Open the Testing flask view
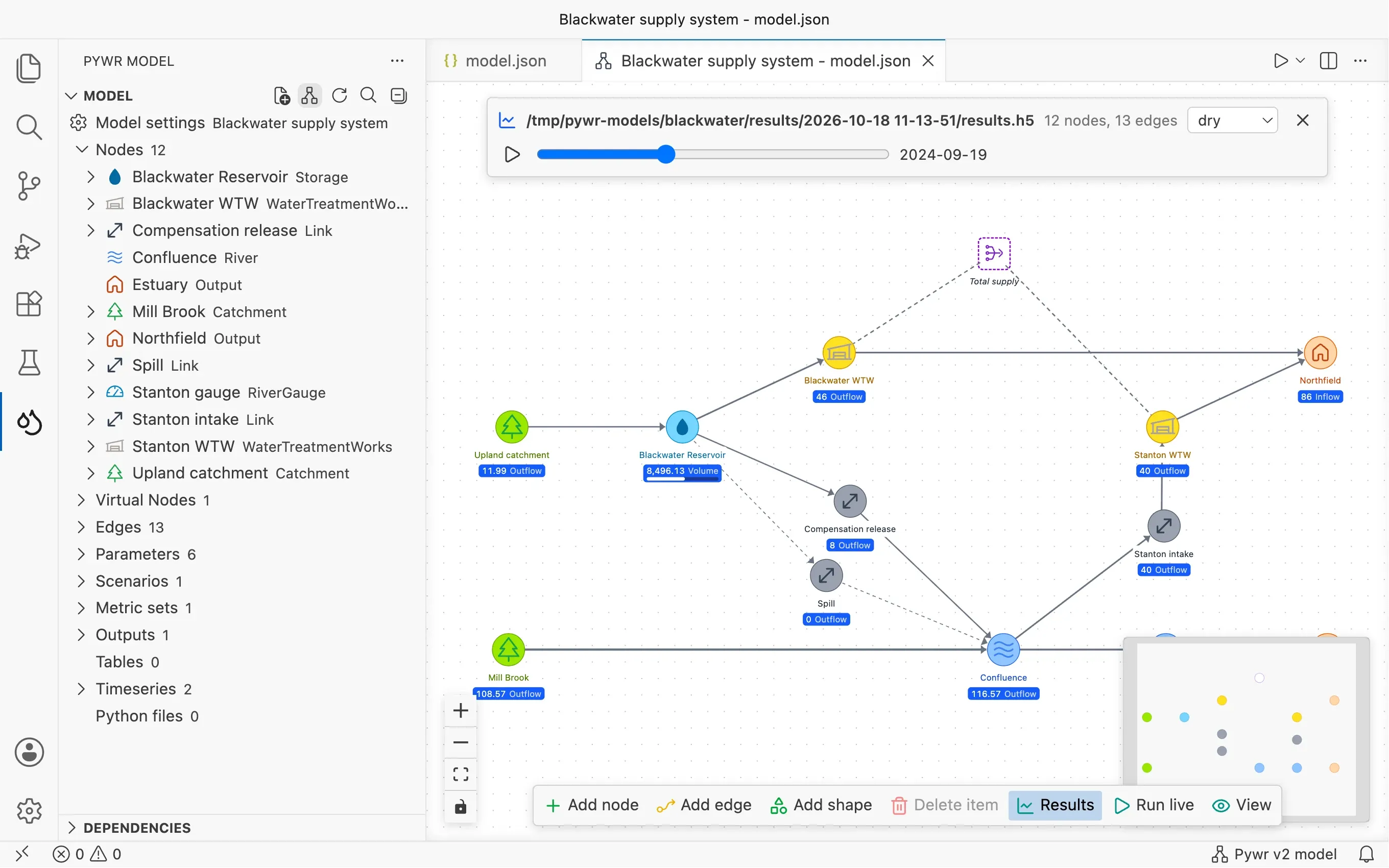This screenshot has height=868, width=1389. (29, 363)
